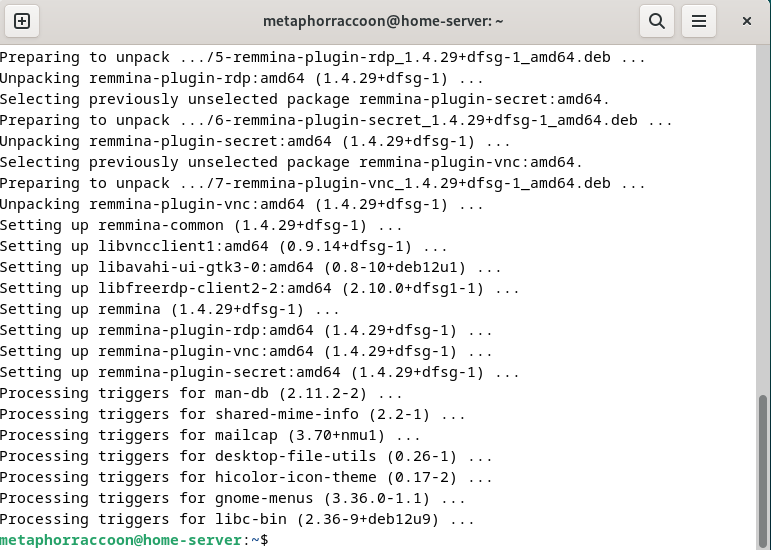Click the 'Setting up libvncclient1:amd64' line
Image resolution: width=771 pixels, height=550 pixels.
coord(224,246)
